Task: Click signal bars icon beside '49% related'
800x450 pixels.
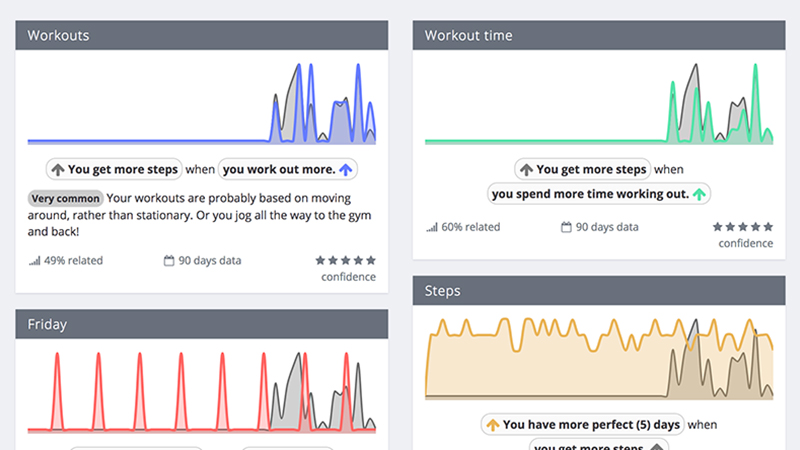Action: 34,261
